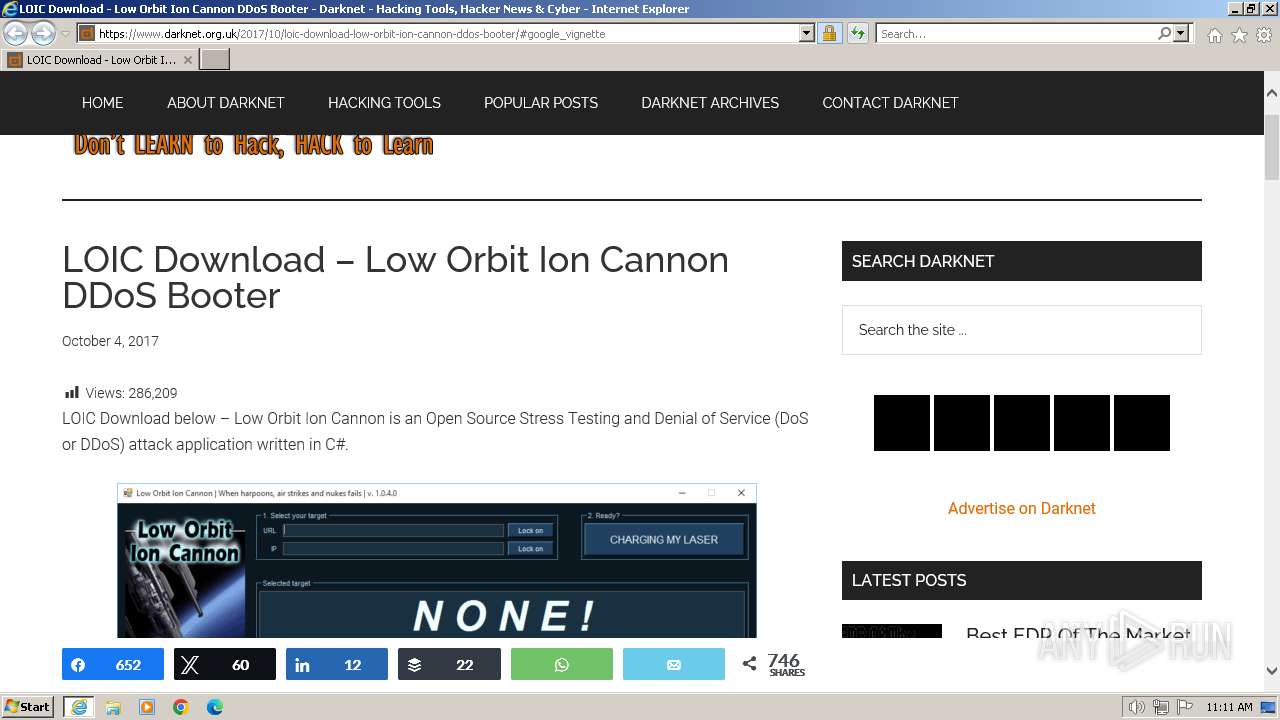
Task: Click the browser Back arrow button
Action: pyautogui.click(x=15, y=34)
